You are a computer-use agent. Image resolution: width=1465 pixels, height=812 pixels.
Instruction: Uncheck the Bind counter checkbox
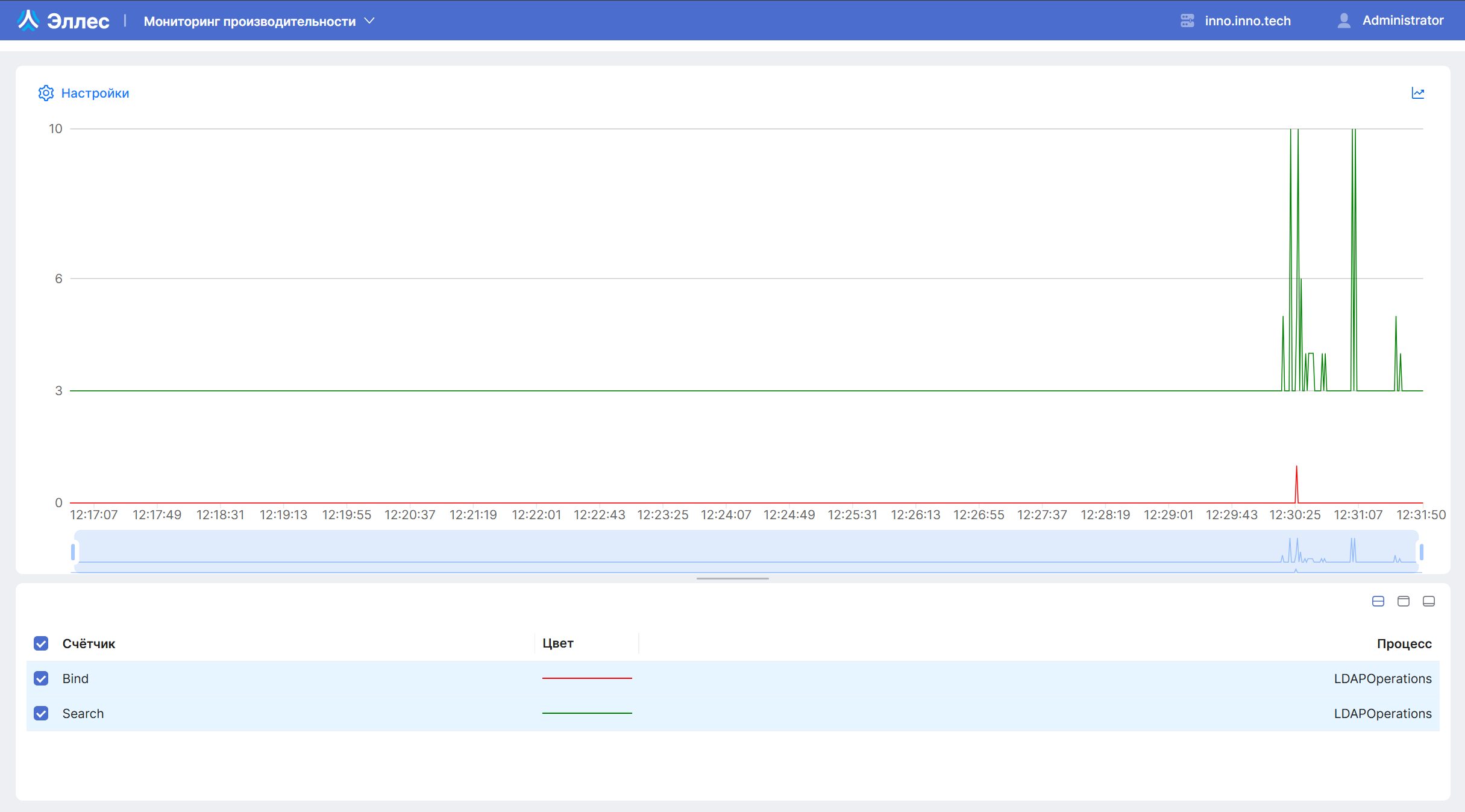(x=40, y=678)
